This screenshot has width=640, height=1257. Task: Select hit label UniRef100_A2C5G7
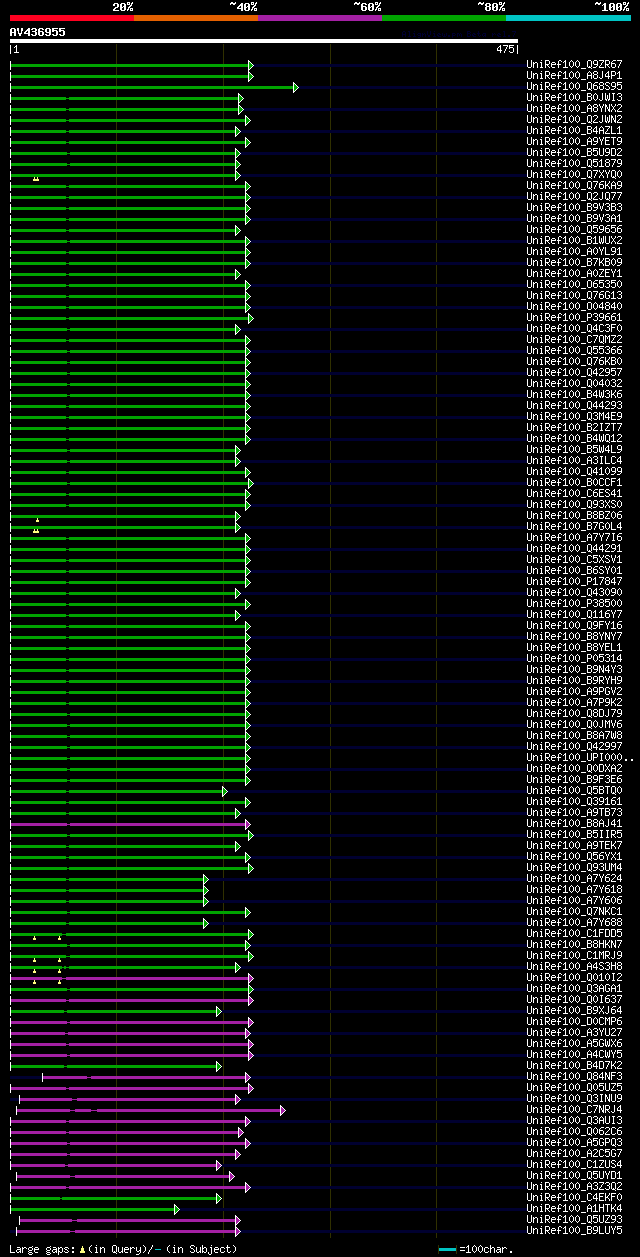click(x=574, y=1153)
